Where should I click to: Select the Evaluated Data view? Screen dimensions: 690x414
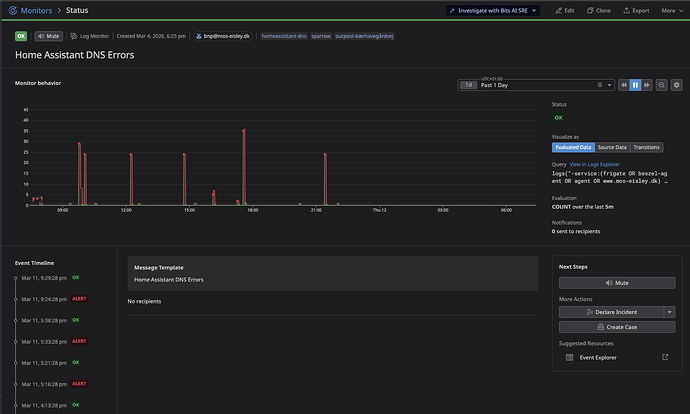[573, 147]
